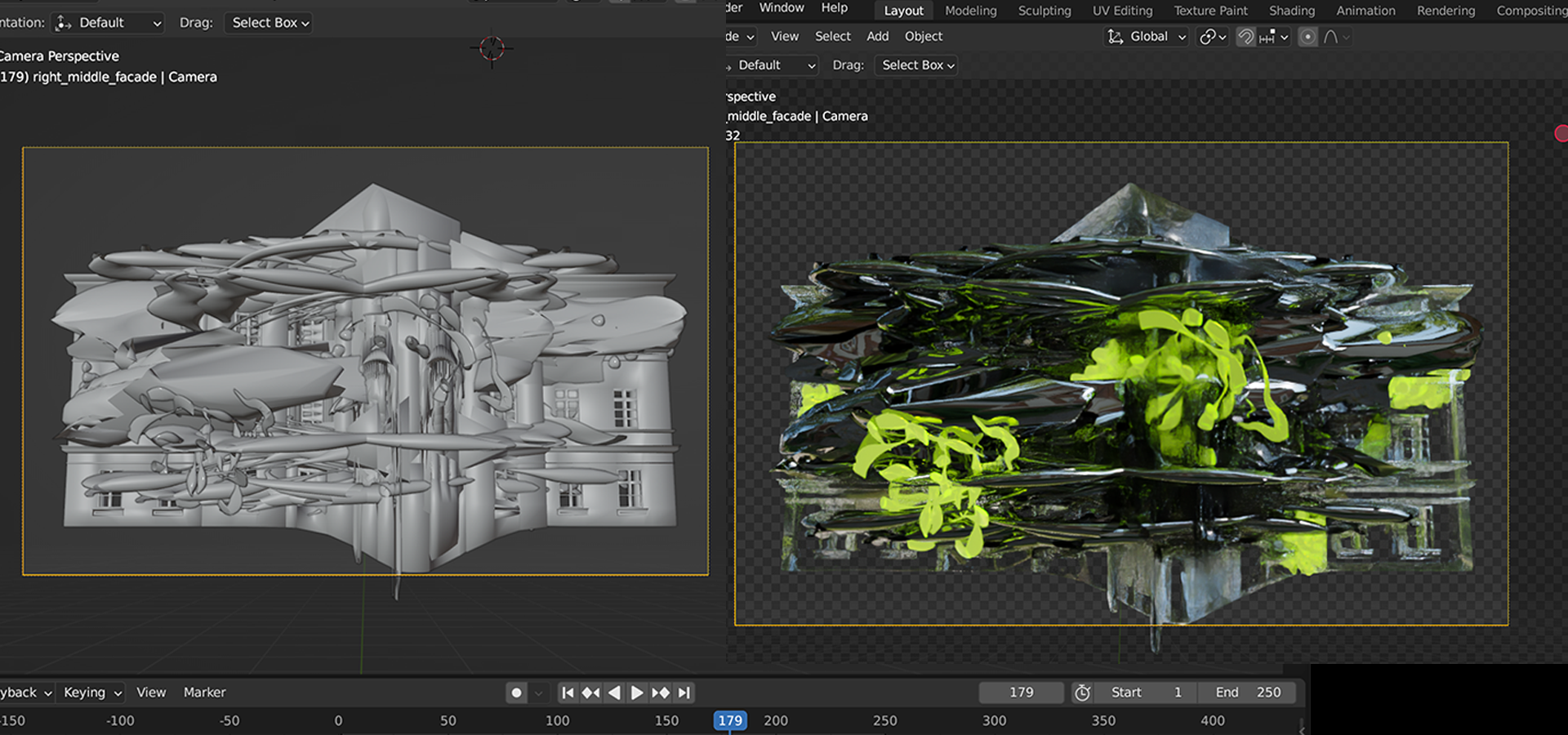Jump to the previous keyframe
Screen dimensions: 1568x735
pos(590,693)
